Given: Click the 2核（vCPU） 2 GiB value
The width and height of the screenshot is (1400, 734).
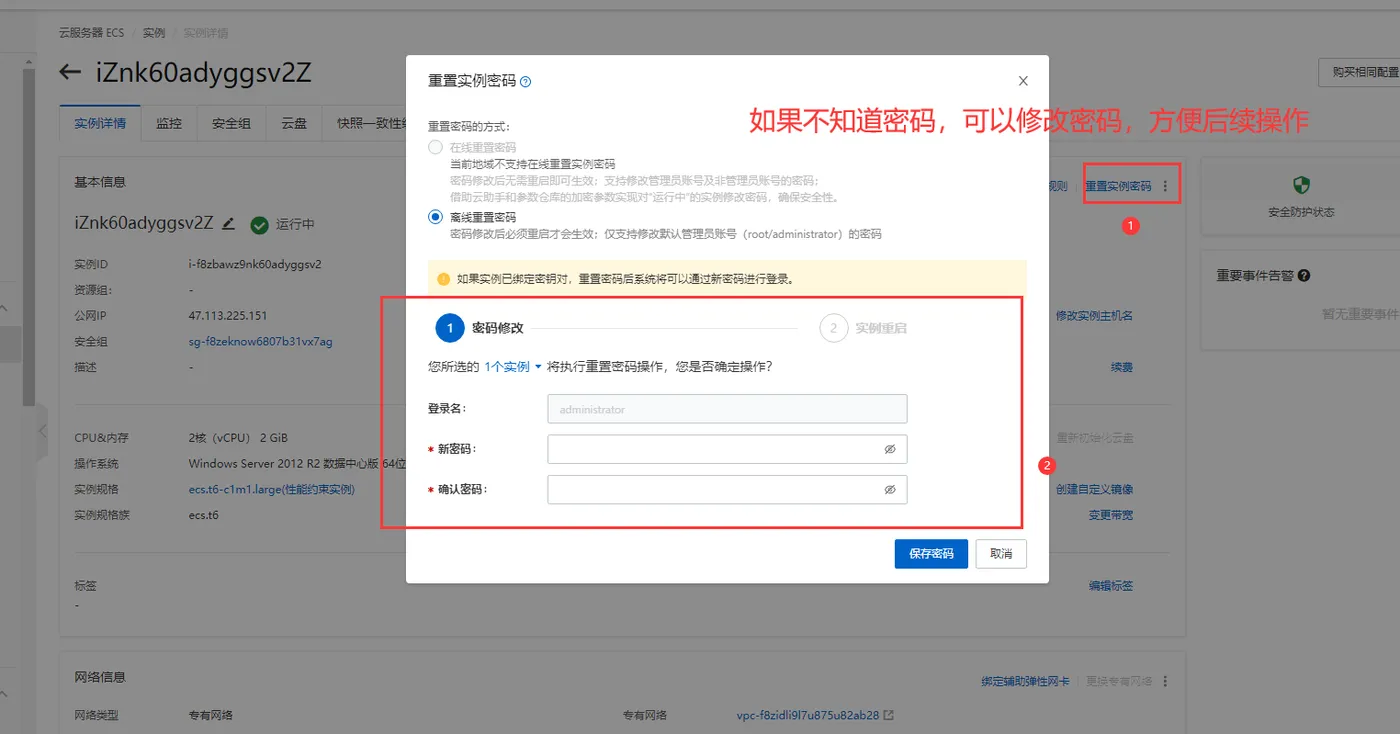Looking at the screenshot, I should pyautogui.click(x=238, y=438).
